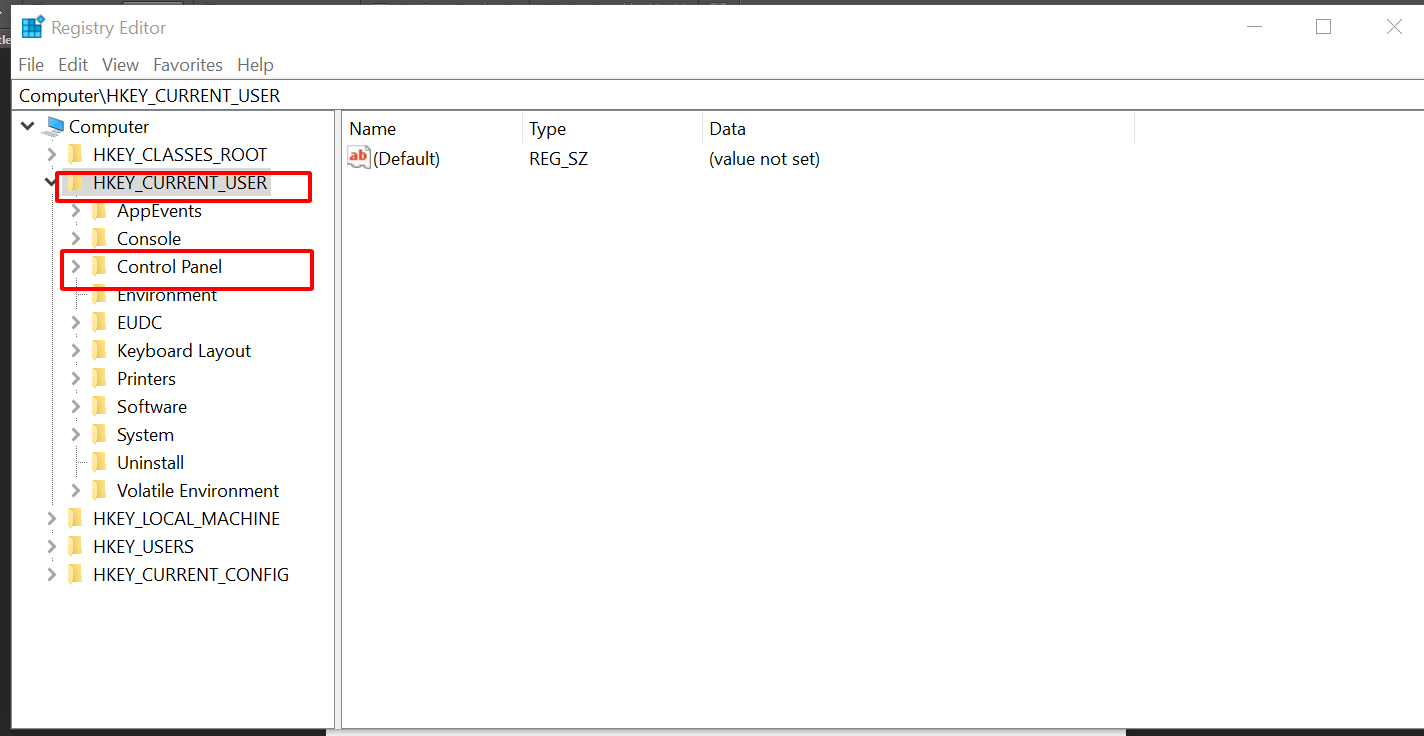Expand the HKEY_LOCAL_MACHINE chevron
The image size is (1424, 736).
pyautogui.click(x=52, y=519)
